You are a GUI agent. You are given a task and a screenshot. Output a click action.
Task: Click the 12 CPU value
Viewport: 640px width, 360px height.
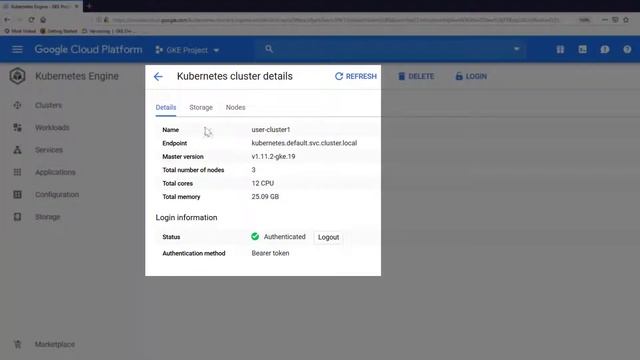[262, 183]
